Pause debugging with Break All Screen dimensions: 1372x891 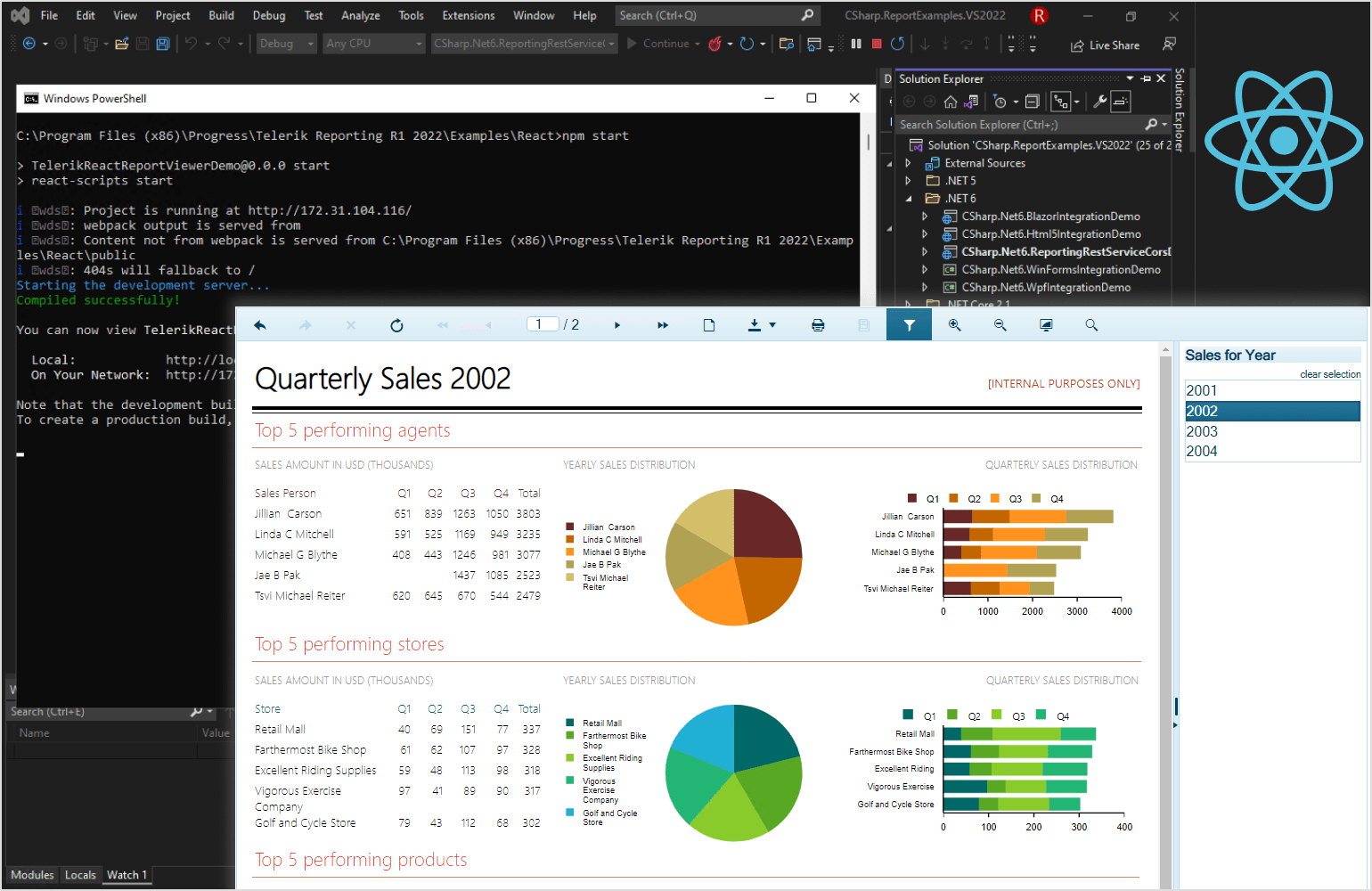(x=856, y=44)
